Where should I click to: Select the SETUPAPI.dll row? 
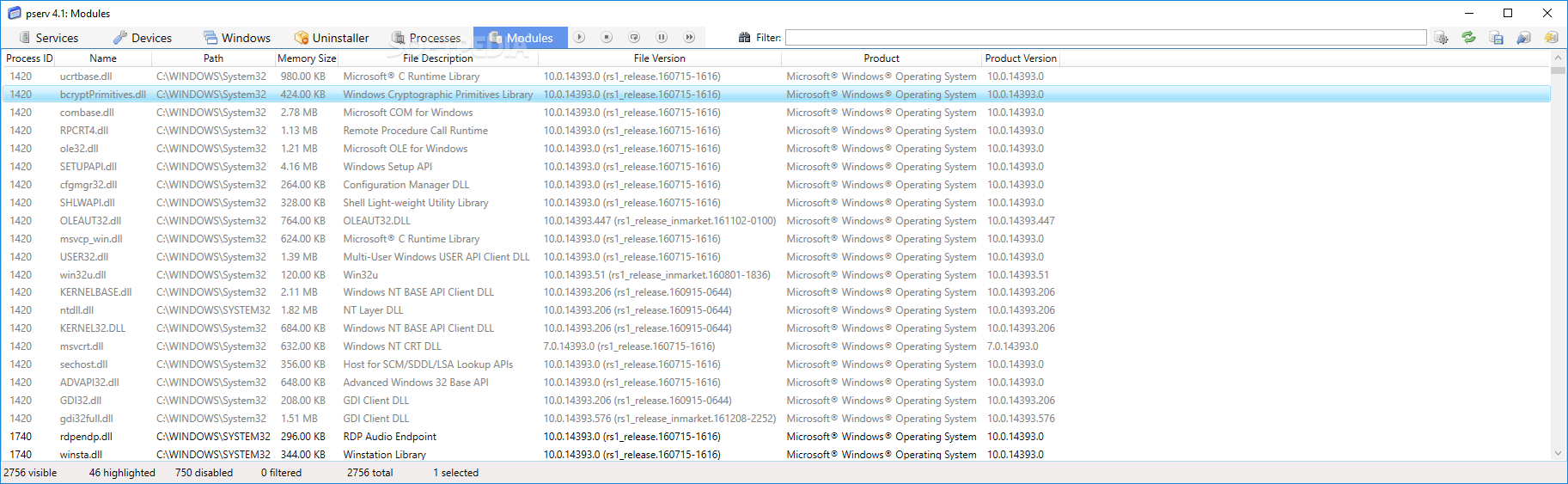(777, 167)
